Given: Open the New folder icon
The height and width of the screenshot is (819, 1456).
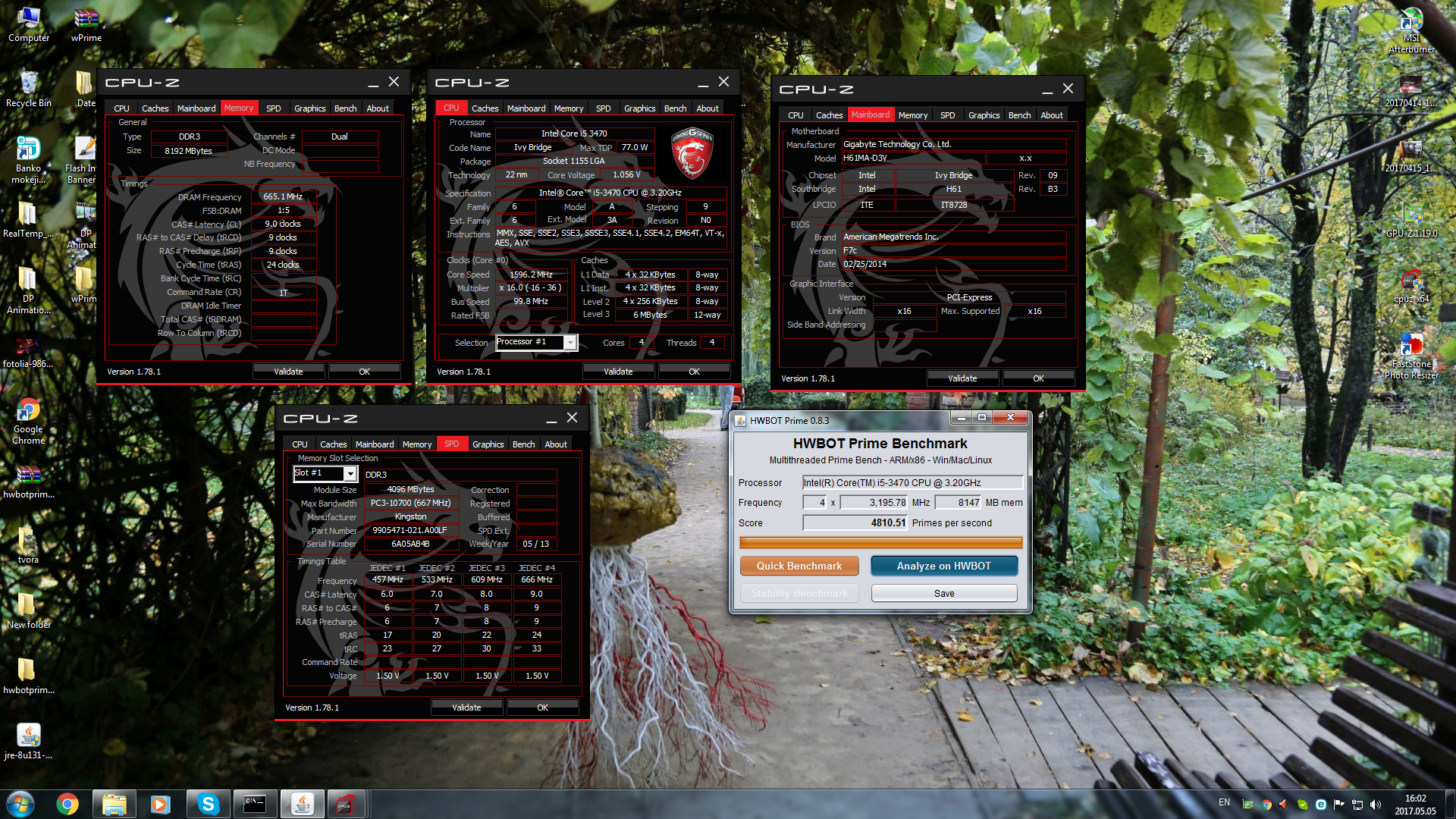Looking at the screenshot, I should coord(28,612).
